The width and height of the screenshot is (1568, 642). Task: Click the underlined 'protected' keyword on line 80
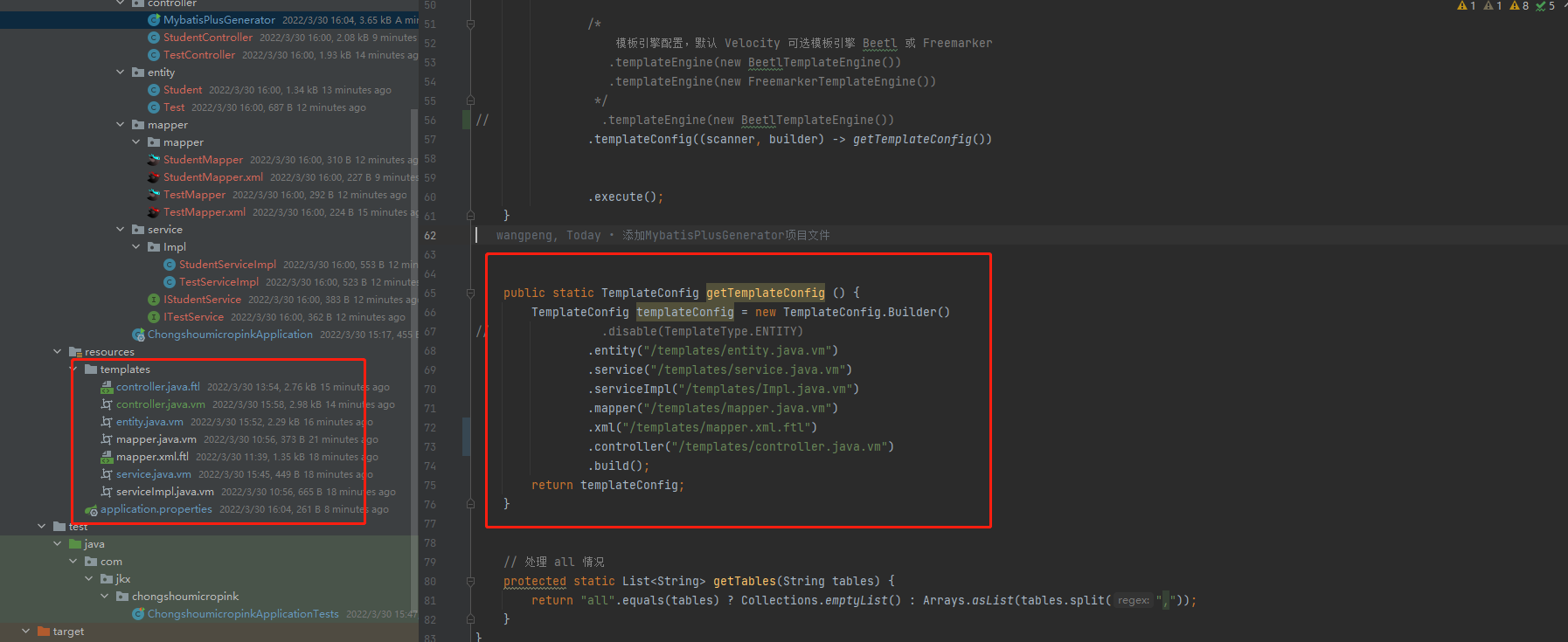coord(535,581)
